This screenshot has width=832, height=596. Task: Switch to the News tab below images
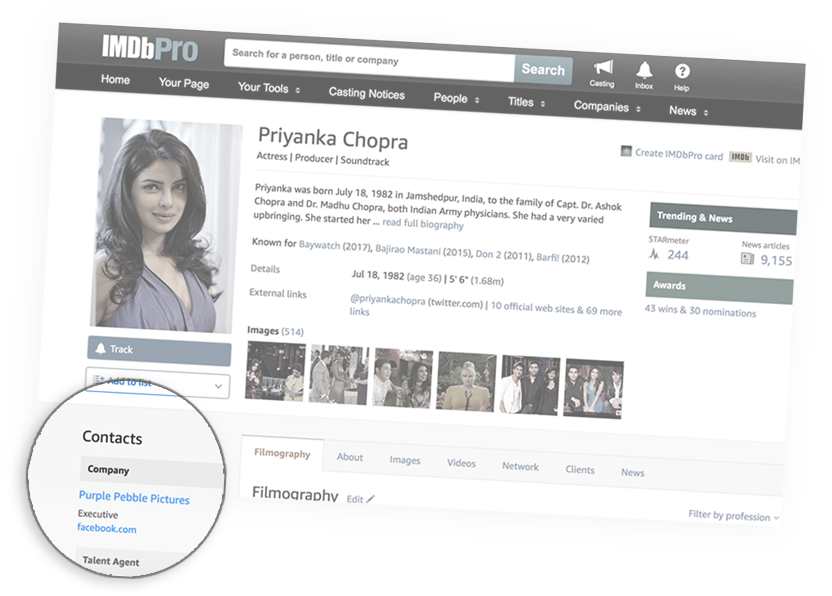tap(632, 472)
